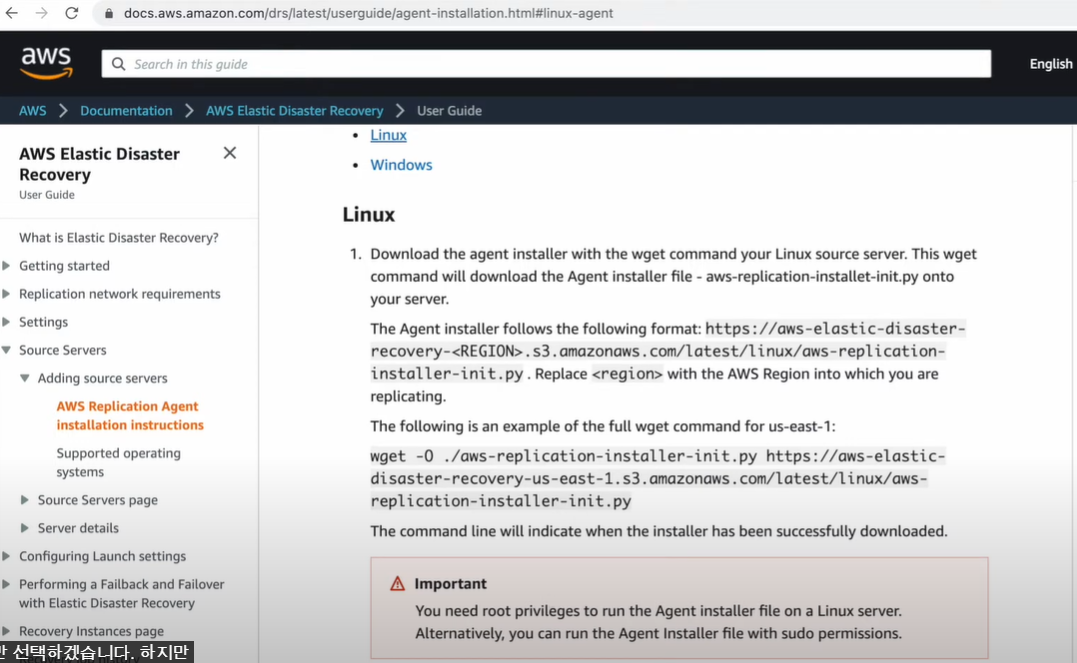Open Recovery Instances page item

tap(91, 631)
